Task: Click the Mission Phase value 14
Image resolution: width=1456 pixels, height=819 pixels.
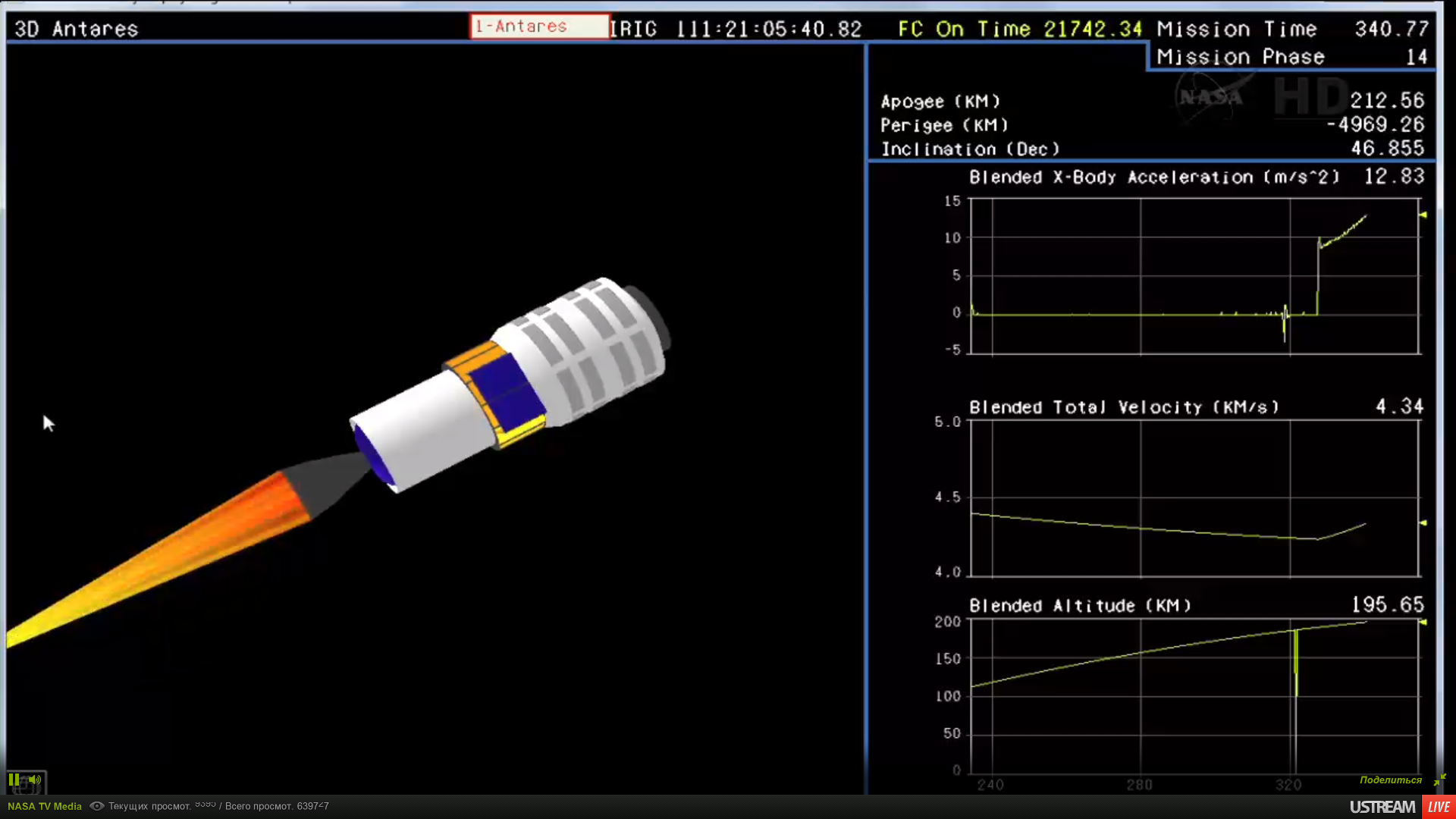Action: [1417, 57]
